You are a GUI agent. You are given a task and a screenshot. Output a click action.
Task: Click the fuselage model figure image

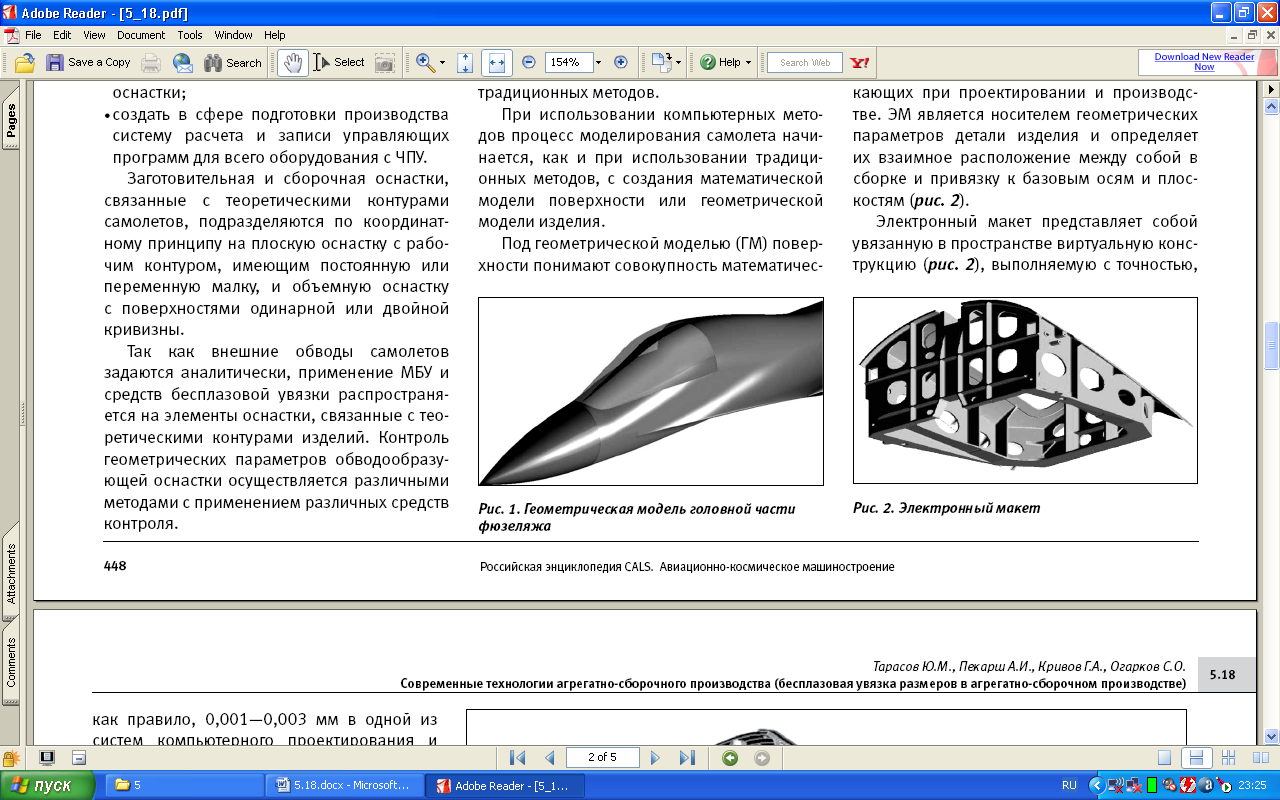[651, 391]
